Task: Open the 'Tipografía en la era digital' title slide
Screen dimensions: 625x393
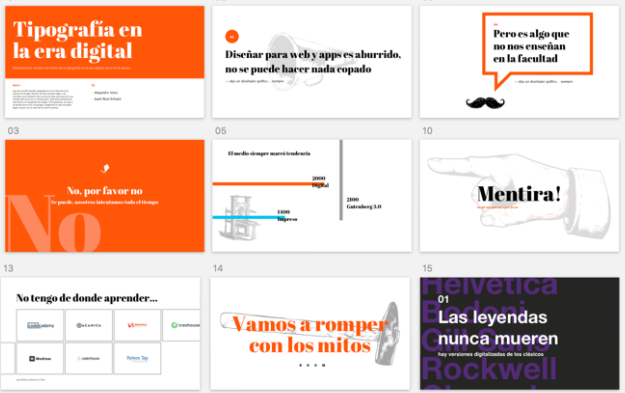Action: click(104, 62)
